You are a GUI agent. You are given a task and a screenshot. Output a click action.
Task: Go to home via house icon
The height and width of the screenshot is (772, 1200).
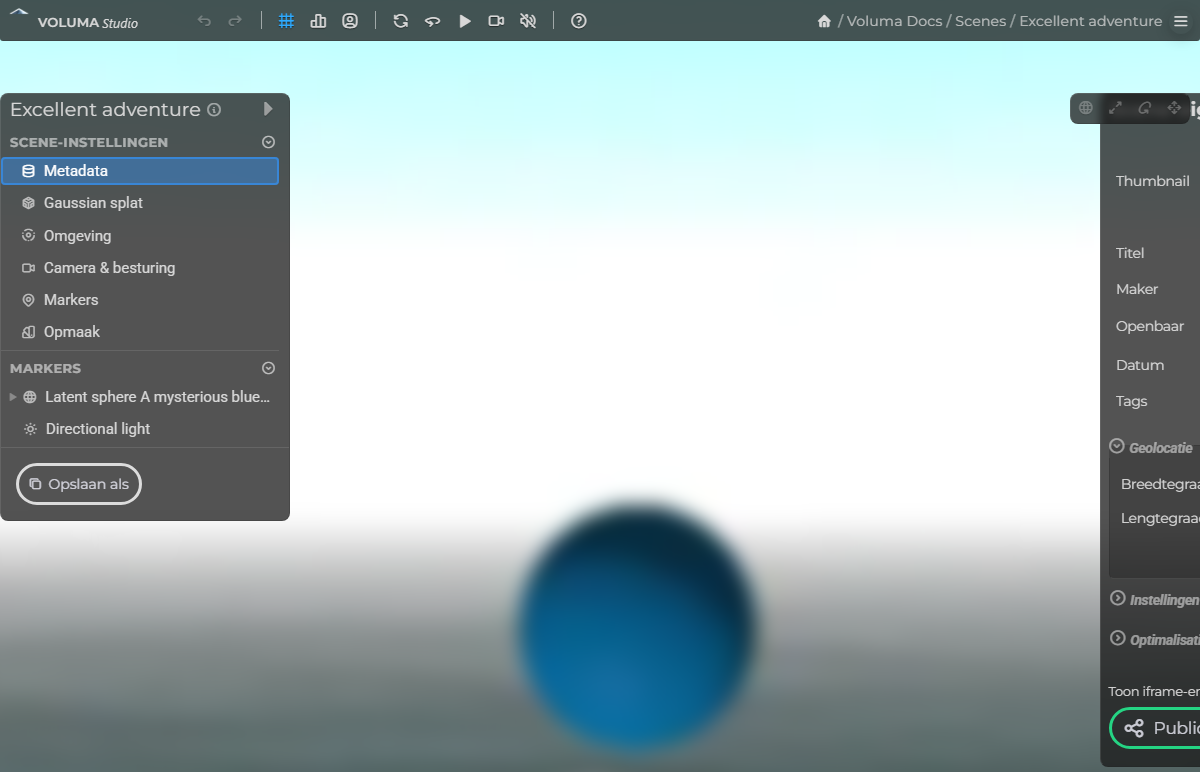(x=824, y=21)
